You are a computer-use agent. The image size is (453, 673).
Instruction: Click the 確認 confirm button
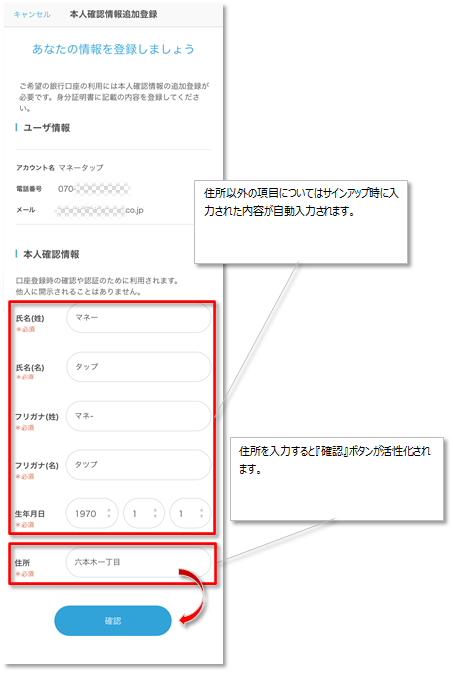click(113, 621)
